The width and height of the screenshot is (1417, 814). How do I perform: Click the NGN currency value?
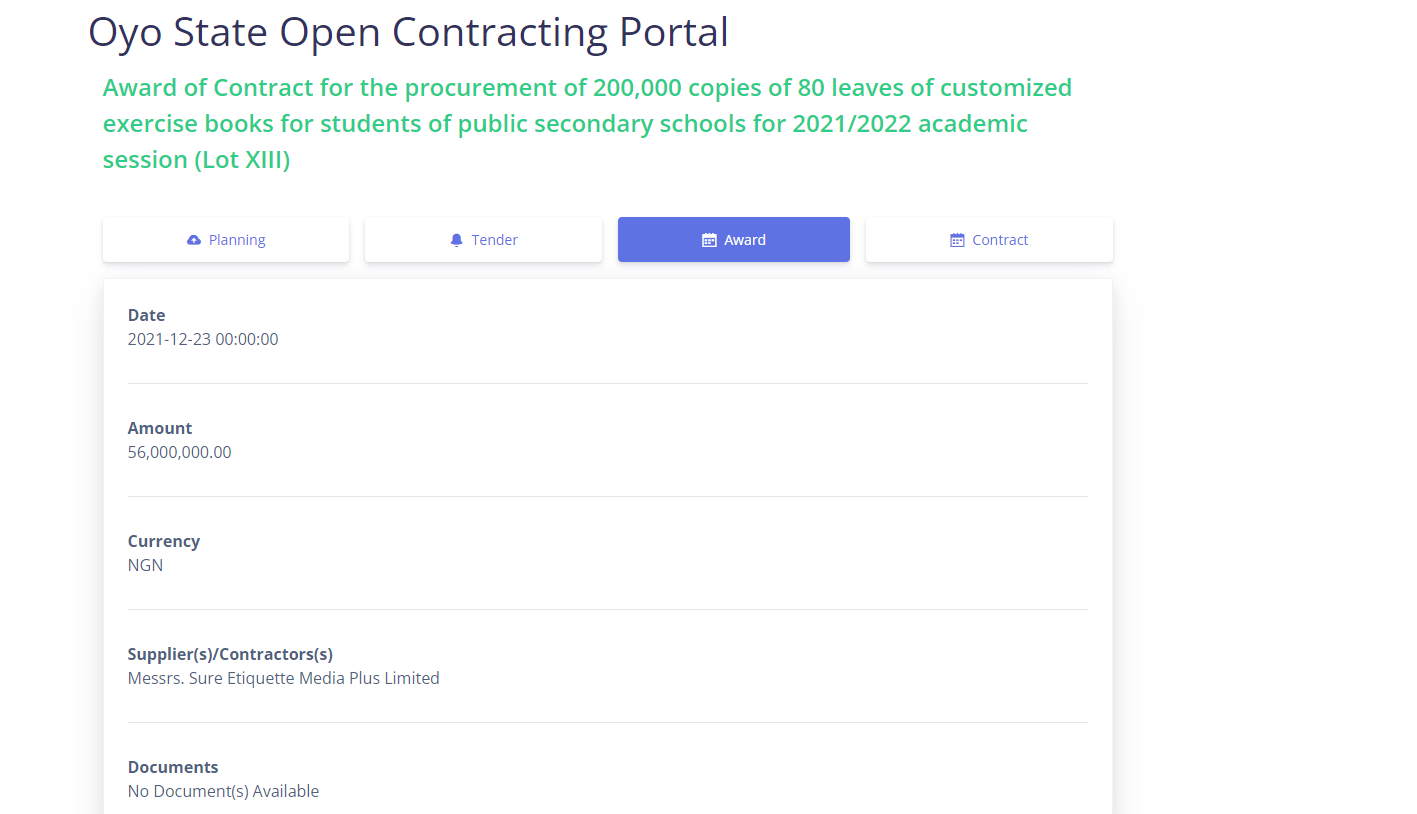145,565
